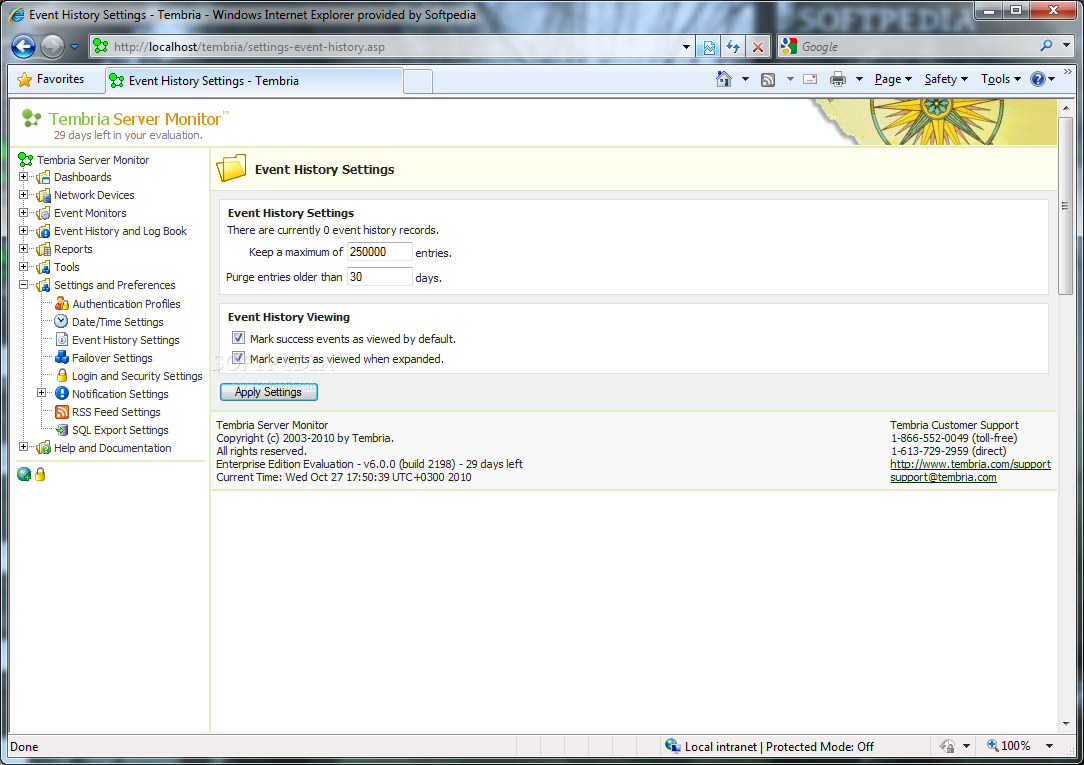Click the RSS Feeds icon in command bar
The image size is (1084, 765).
tap(767, 79)
